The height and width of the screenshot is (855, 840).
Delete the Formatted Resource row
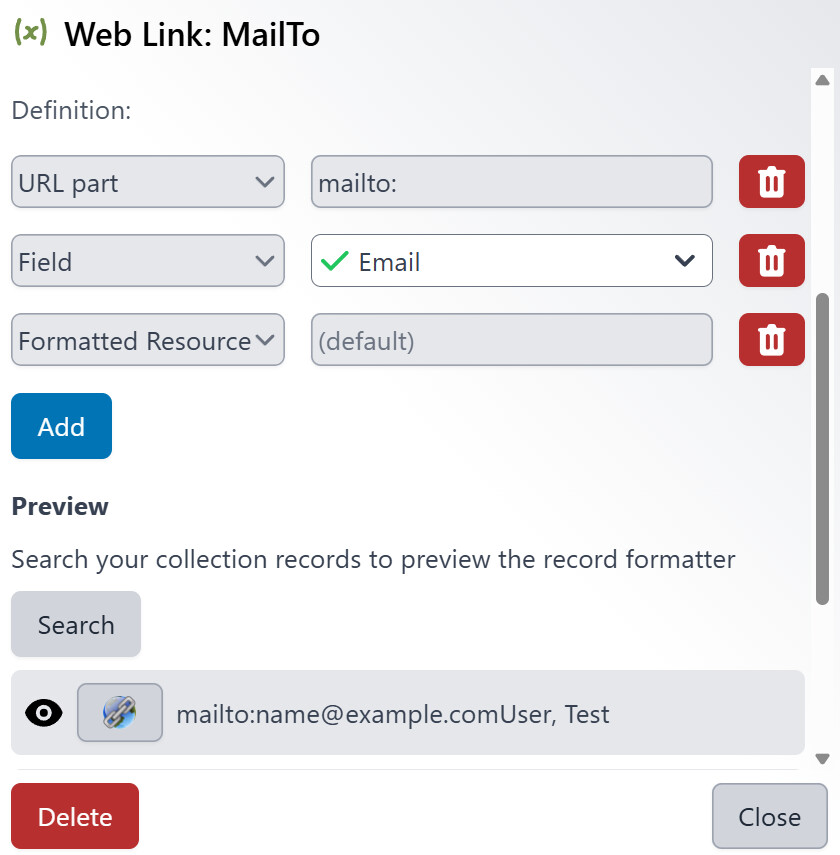pos(771,339)
